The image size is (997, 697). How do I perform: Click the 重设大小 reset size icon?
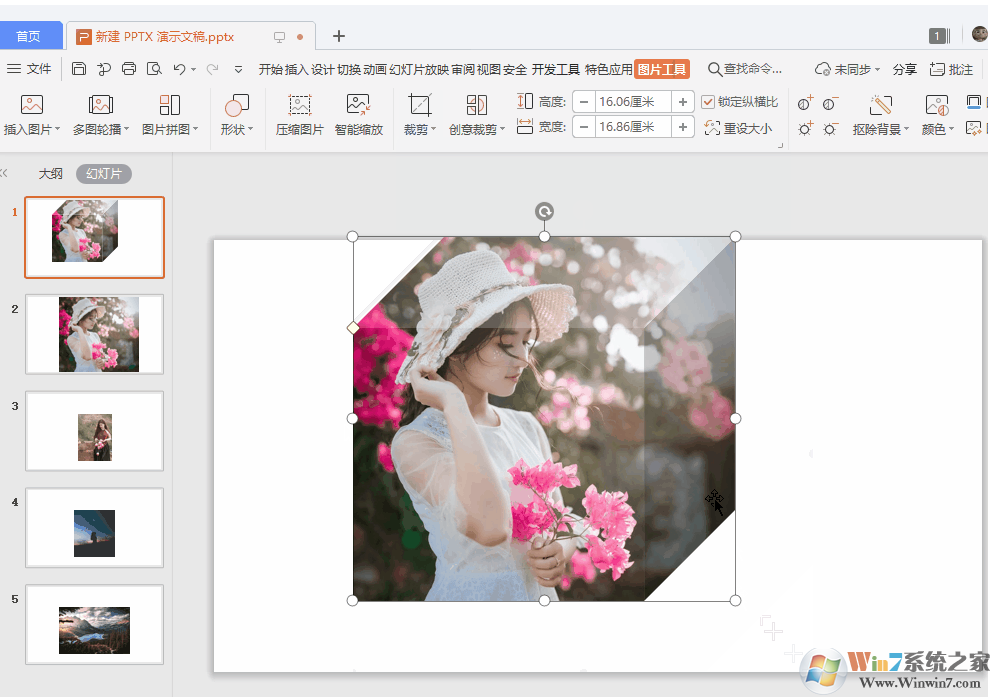point(739,128)
